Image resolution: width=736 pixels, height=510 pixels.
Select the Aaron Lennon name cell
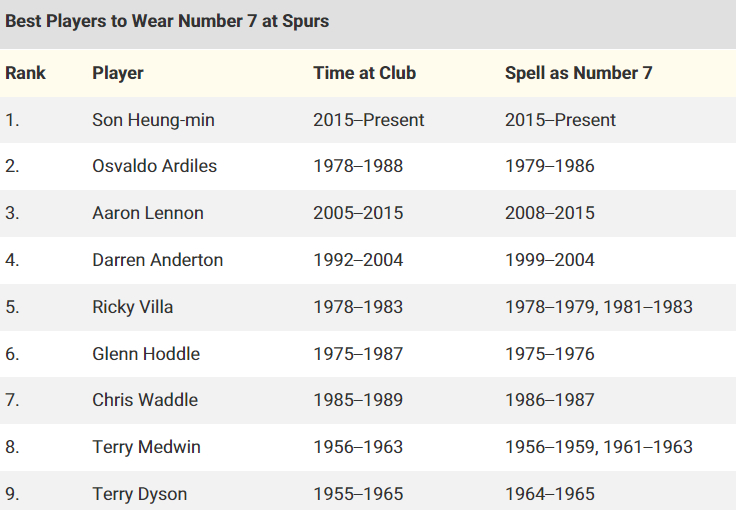[x=148, y=213]
